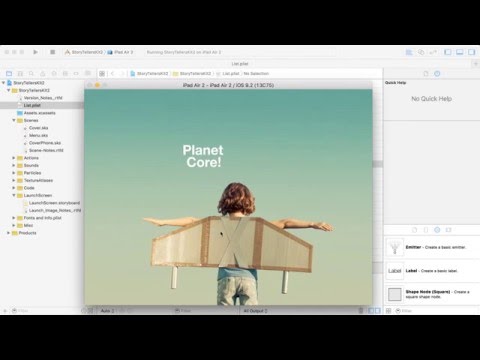The height and width of the screenshot is (360, 480).
Task: Click the Run (play) button in Xcode toolbar
Action: 35,52
